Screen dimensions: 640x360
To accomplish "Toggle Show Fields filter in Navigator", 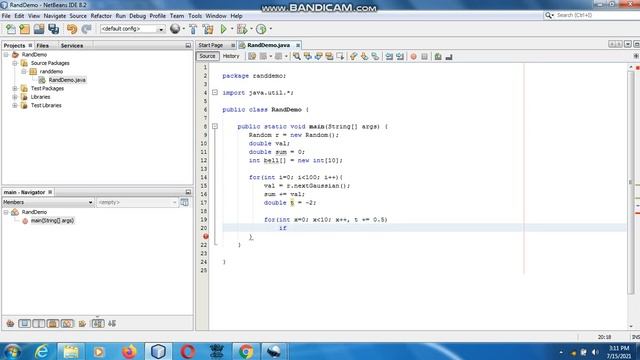I will [x=24, y=324].
